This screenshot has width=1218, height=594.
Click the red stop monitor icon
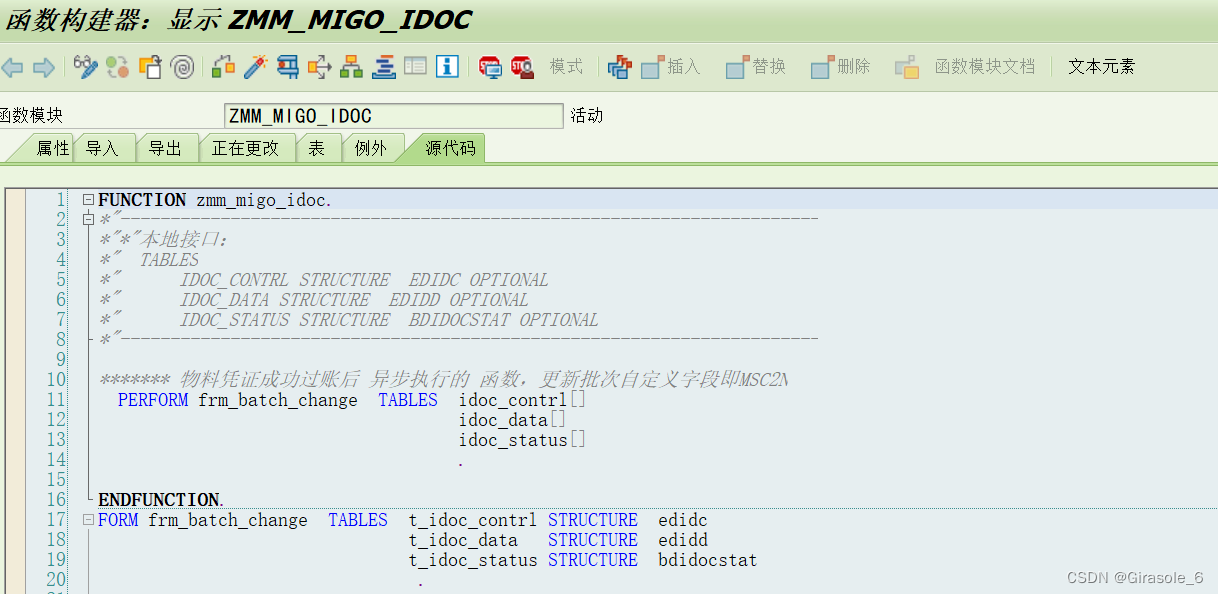click(x=489, y=67)
